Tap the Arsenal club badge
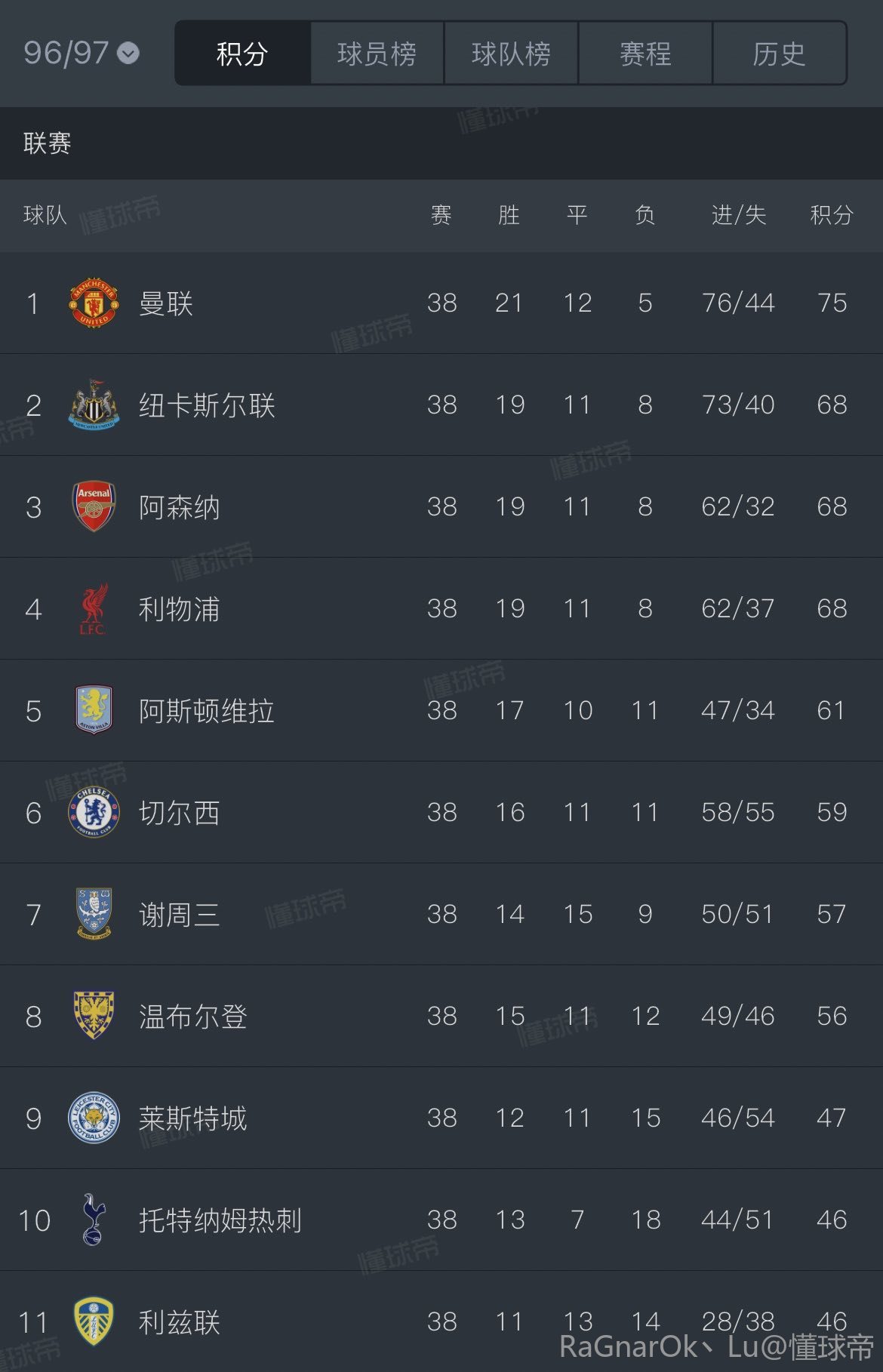The image size is (883, 1372). pyautogui.click(x=94, y=506)
